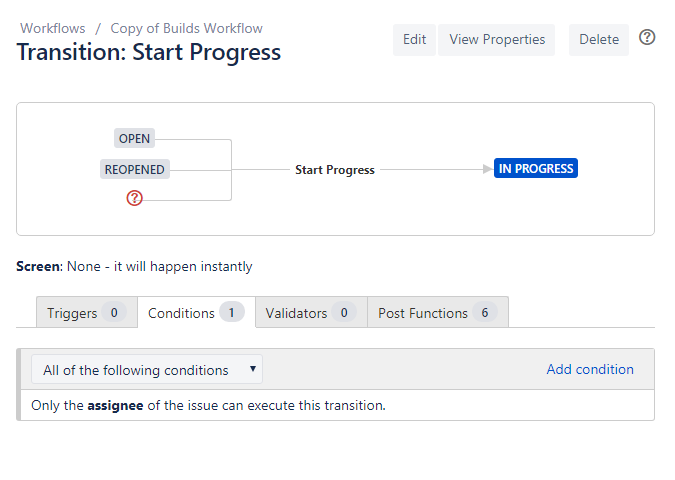This screenshot has width=675, height=480.
Task: Open the Post Functions tab
Action: (438, 313)
